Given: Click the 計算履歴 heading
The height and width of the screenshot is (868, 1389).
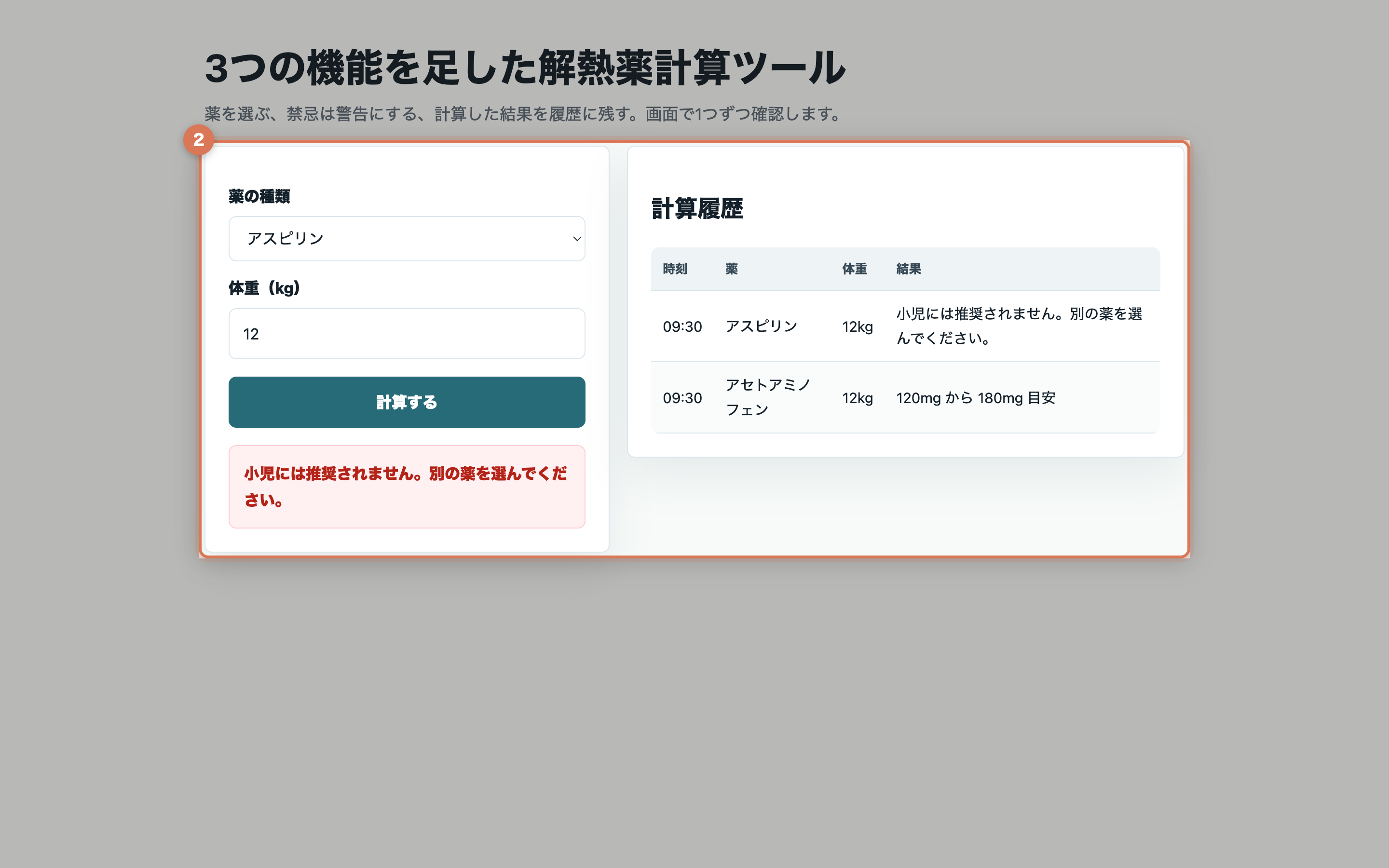Looking at the screenshot, I should pyautogui.click(x=697, y=208).
